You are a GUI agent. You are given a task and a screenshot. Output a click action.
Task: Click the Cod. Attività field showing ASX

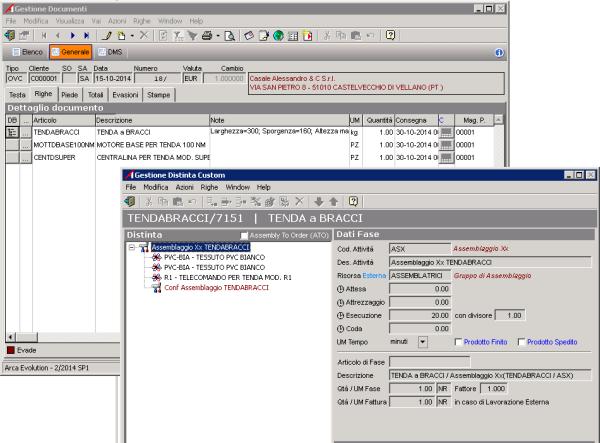pos(420,249)
